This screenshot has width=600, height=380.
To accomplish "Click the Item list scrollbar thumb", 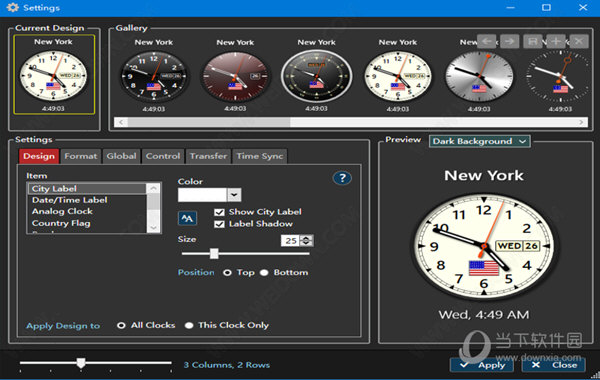I will [x=154, y=201].
